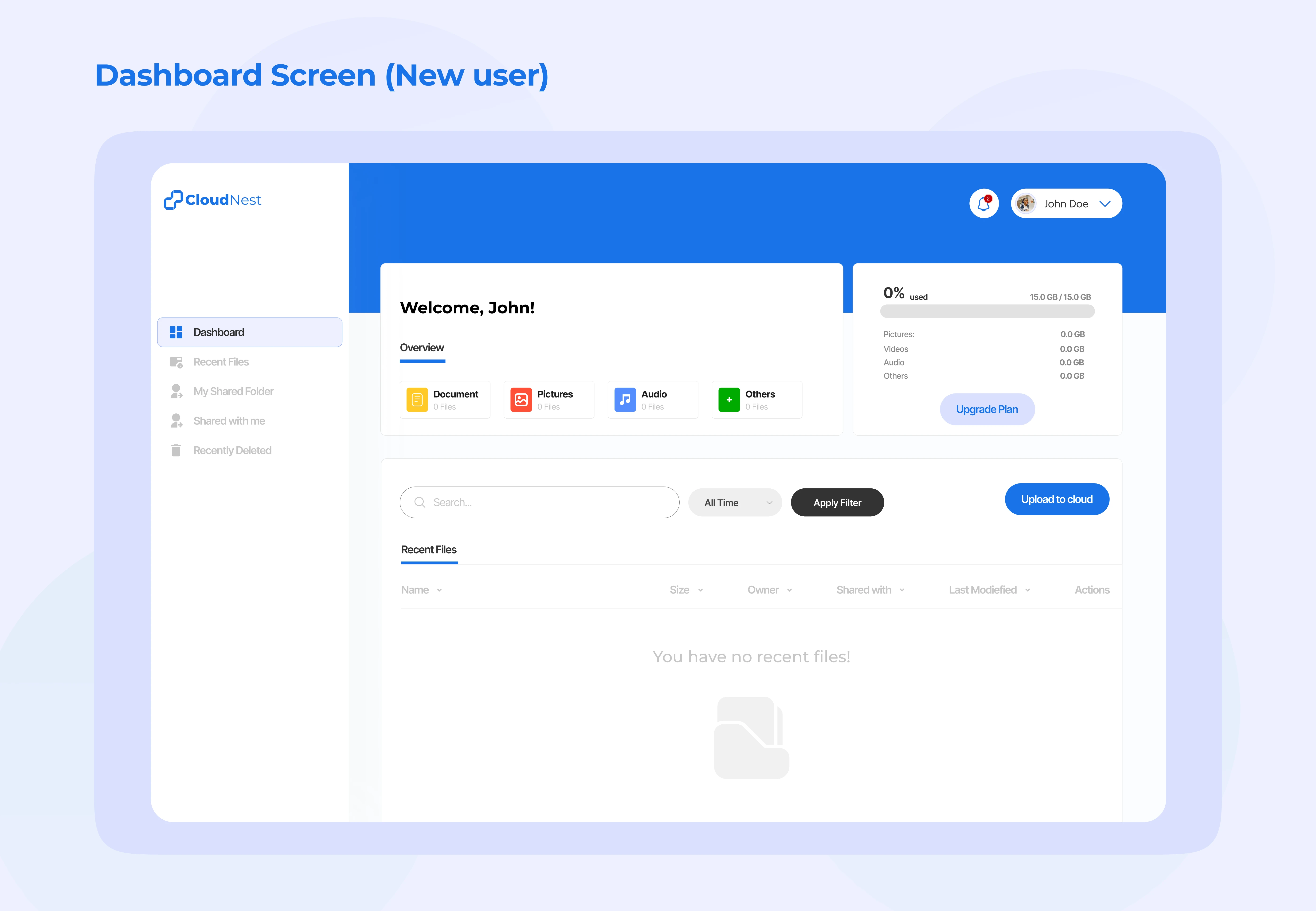1316x911 pixels.
Task: Sort by Name column arrow
Action: tap(439, 590)
